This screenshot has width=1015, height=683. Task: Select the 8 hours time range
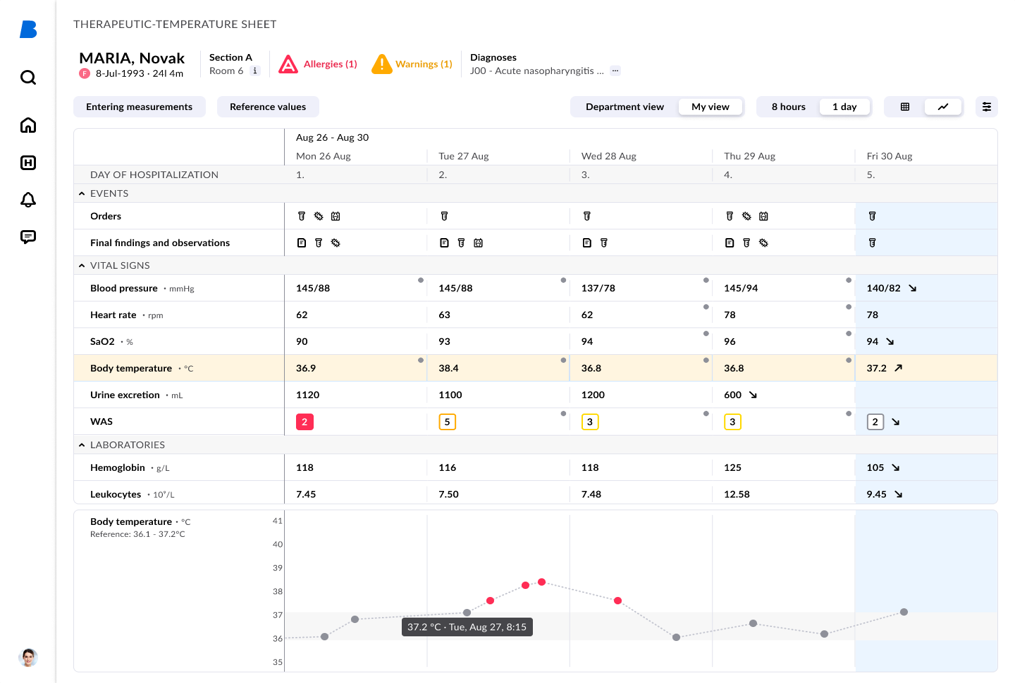pos(788,107)
